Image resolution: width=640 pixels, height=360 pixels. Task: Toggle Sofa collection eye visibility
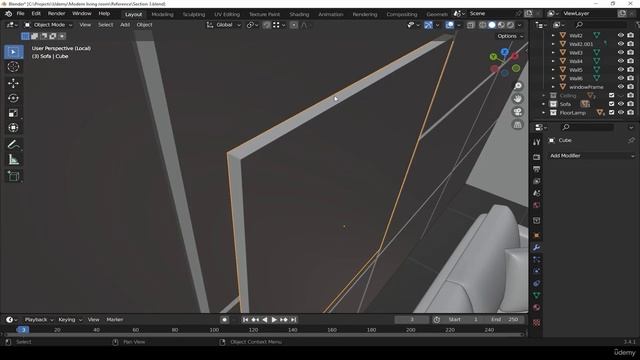coord(621,104)
